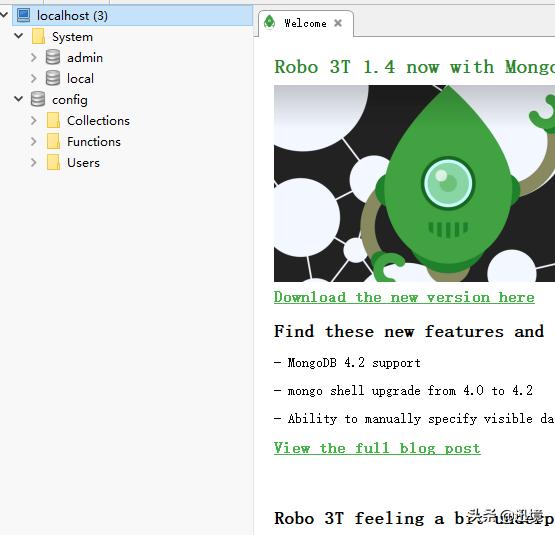Image resolution: width=555 pixels, height=535 pixels.
Task: Click the Robo 3T rocket banner image
Action: 414,183
